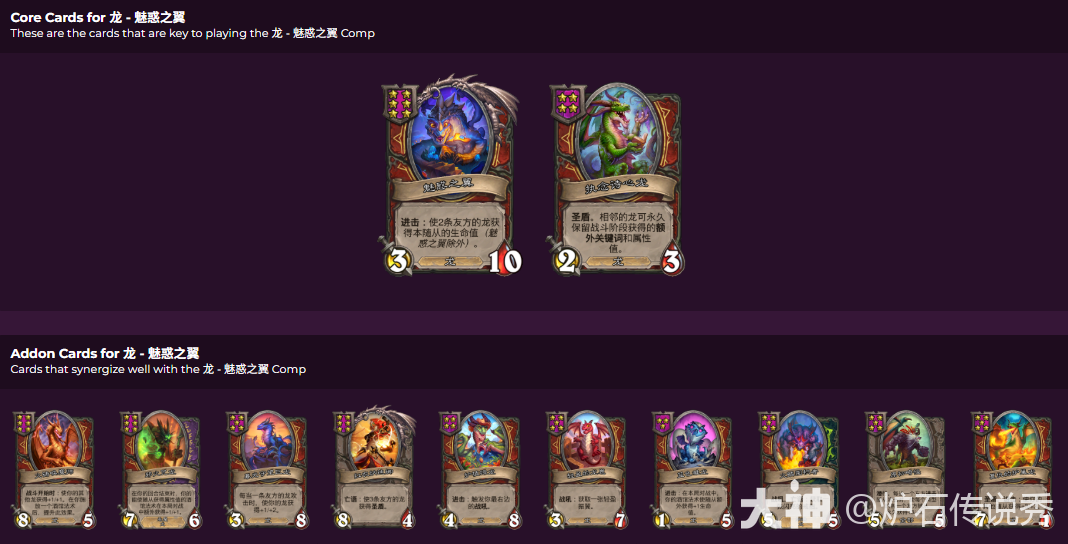This screenshot has width=1068, height=544.
Task: Click the Addon Cards for 龙 - 魅惑之翼 heading
Action: click(x=104, y=353)
